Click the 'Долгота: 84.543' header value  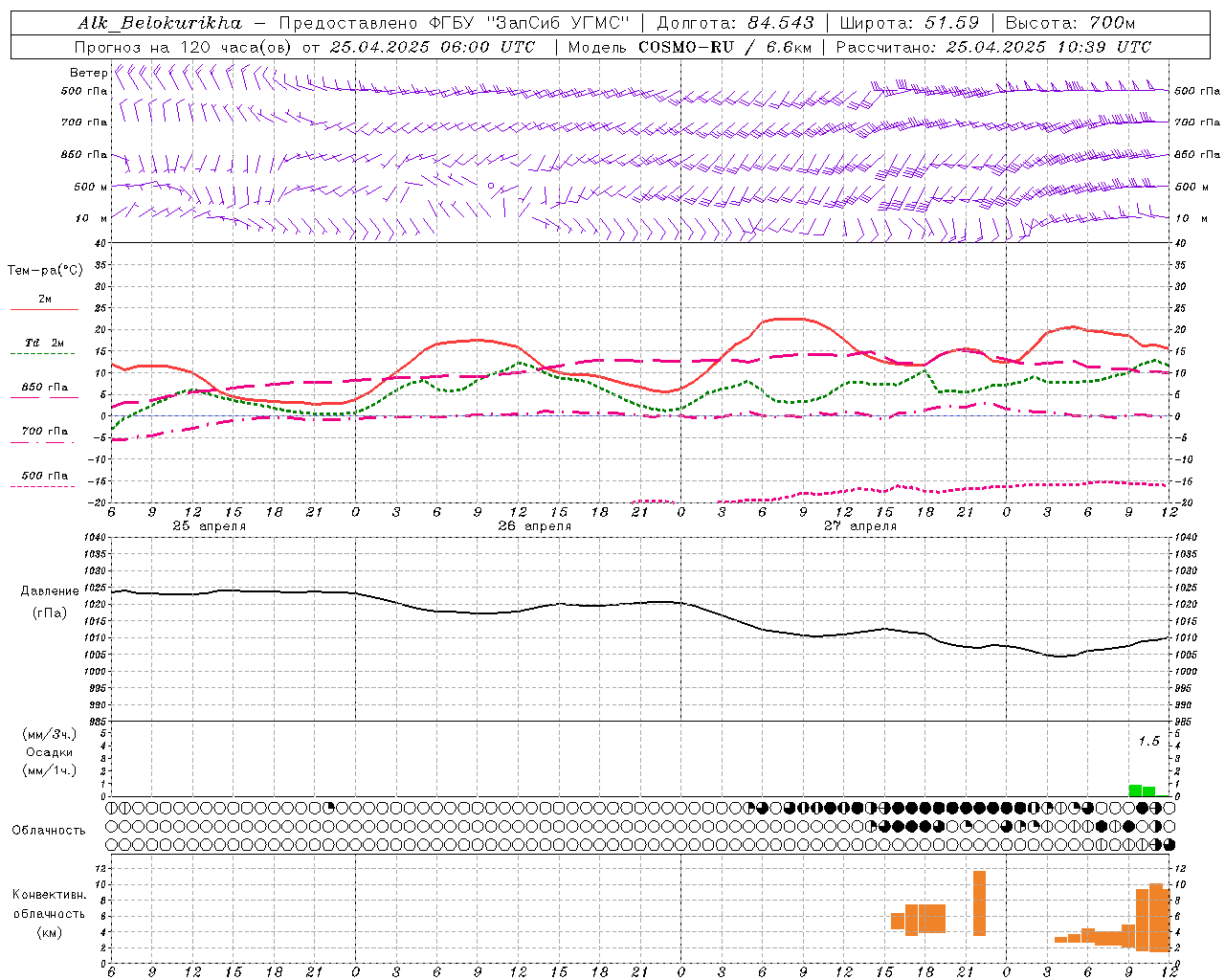735,23
